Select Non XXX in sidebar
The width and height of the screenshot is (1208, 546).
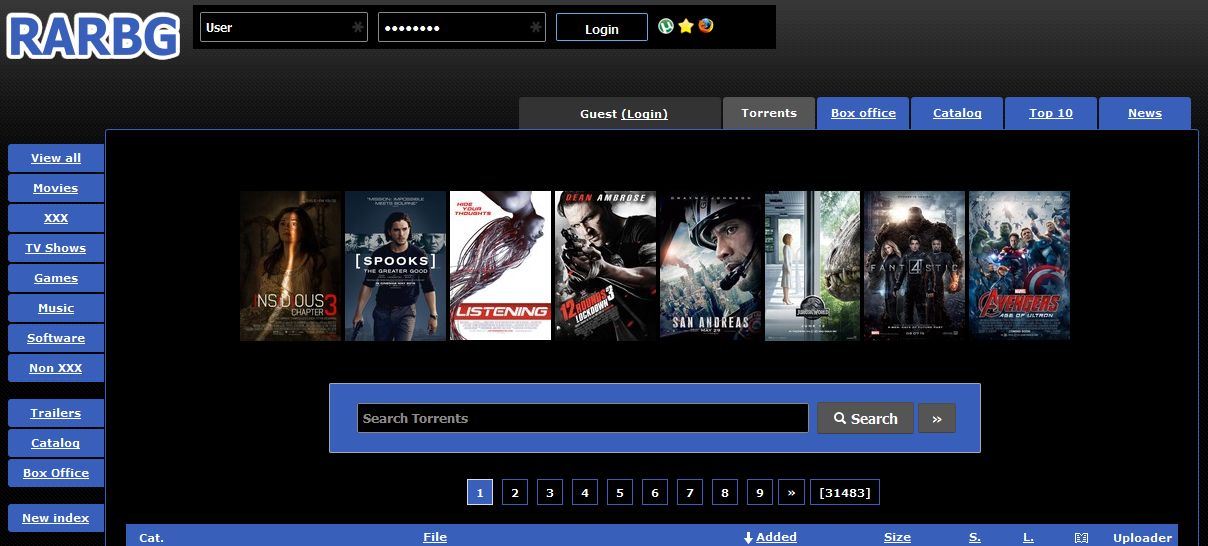point(56,368)
